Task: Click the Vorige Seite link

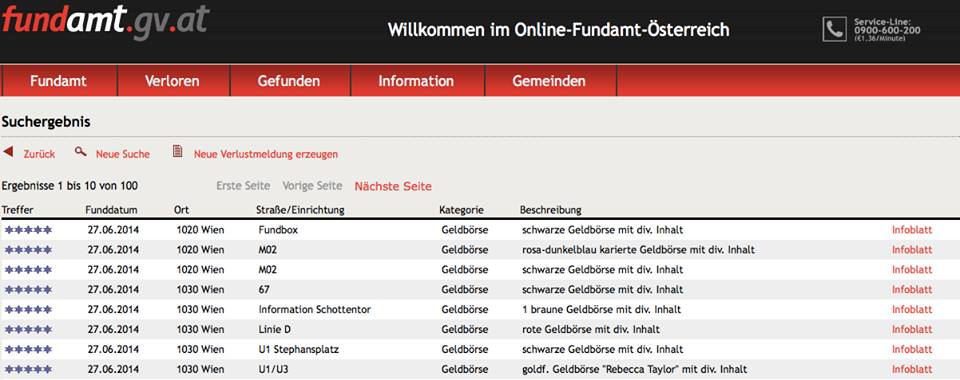Action: [312, 186]
